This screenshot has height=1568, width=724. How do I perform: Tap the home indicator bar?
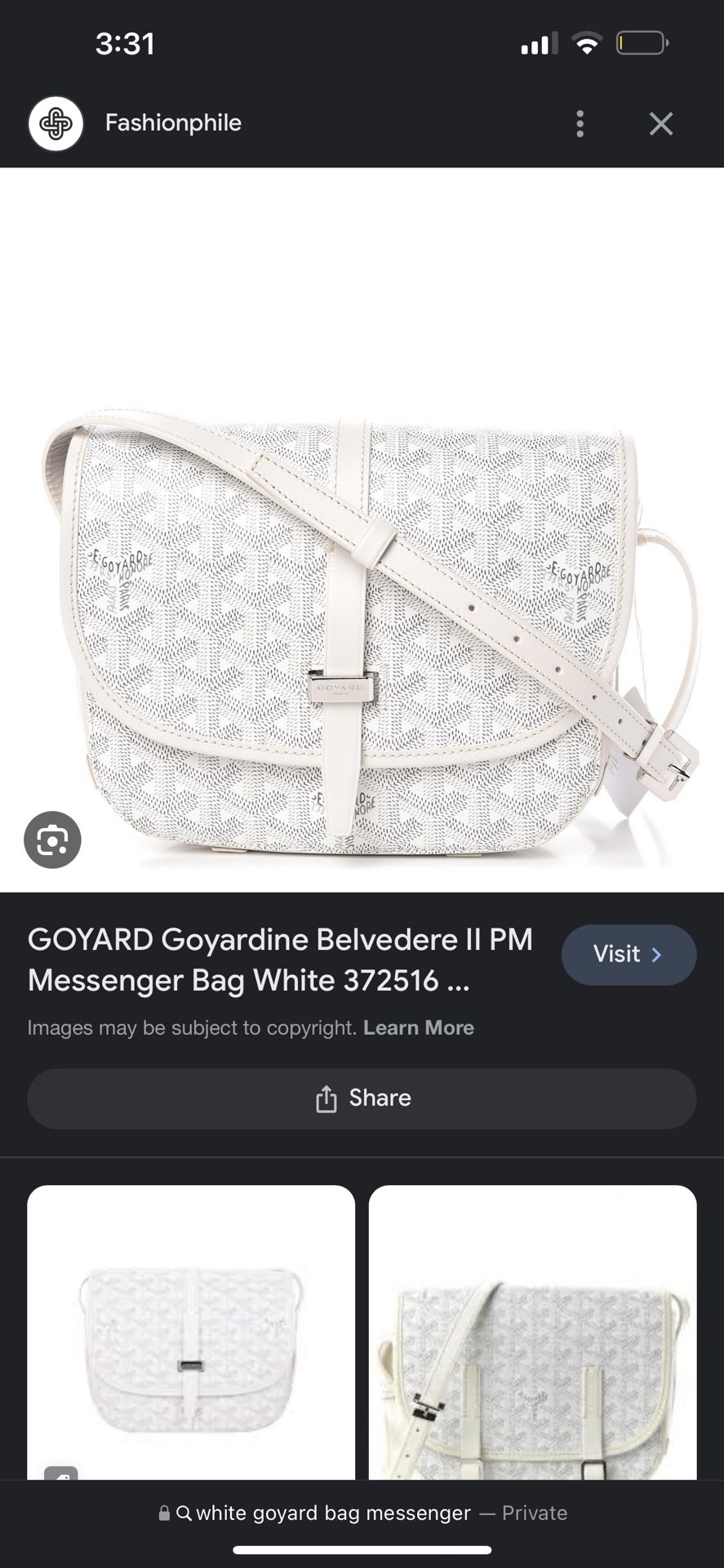click(x=362, y=1549)
